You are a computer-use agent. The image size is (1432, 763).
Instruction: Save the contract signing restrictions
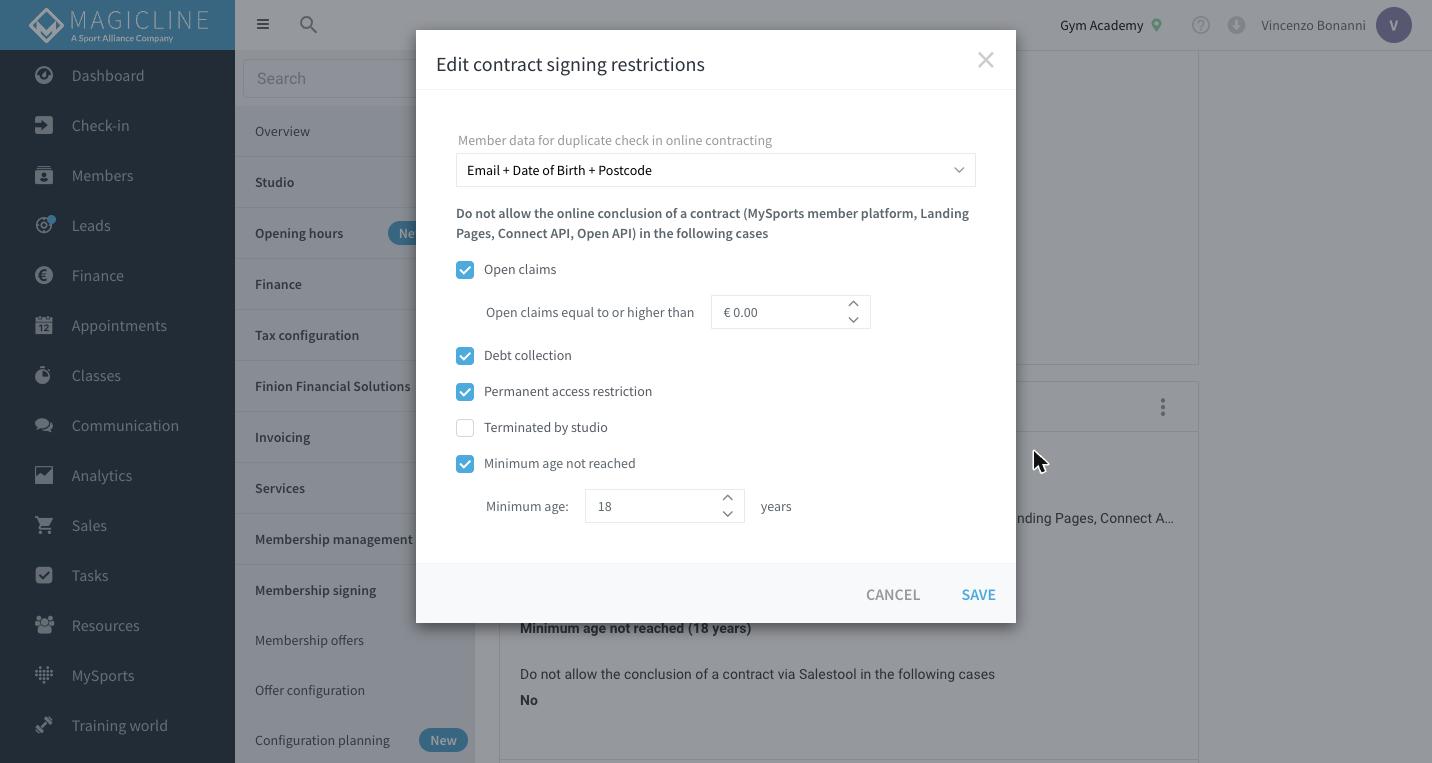pyautogui.click(x=978, y=594)
